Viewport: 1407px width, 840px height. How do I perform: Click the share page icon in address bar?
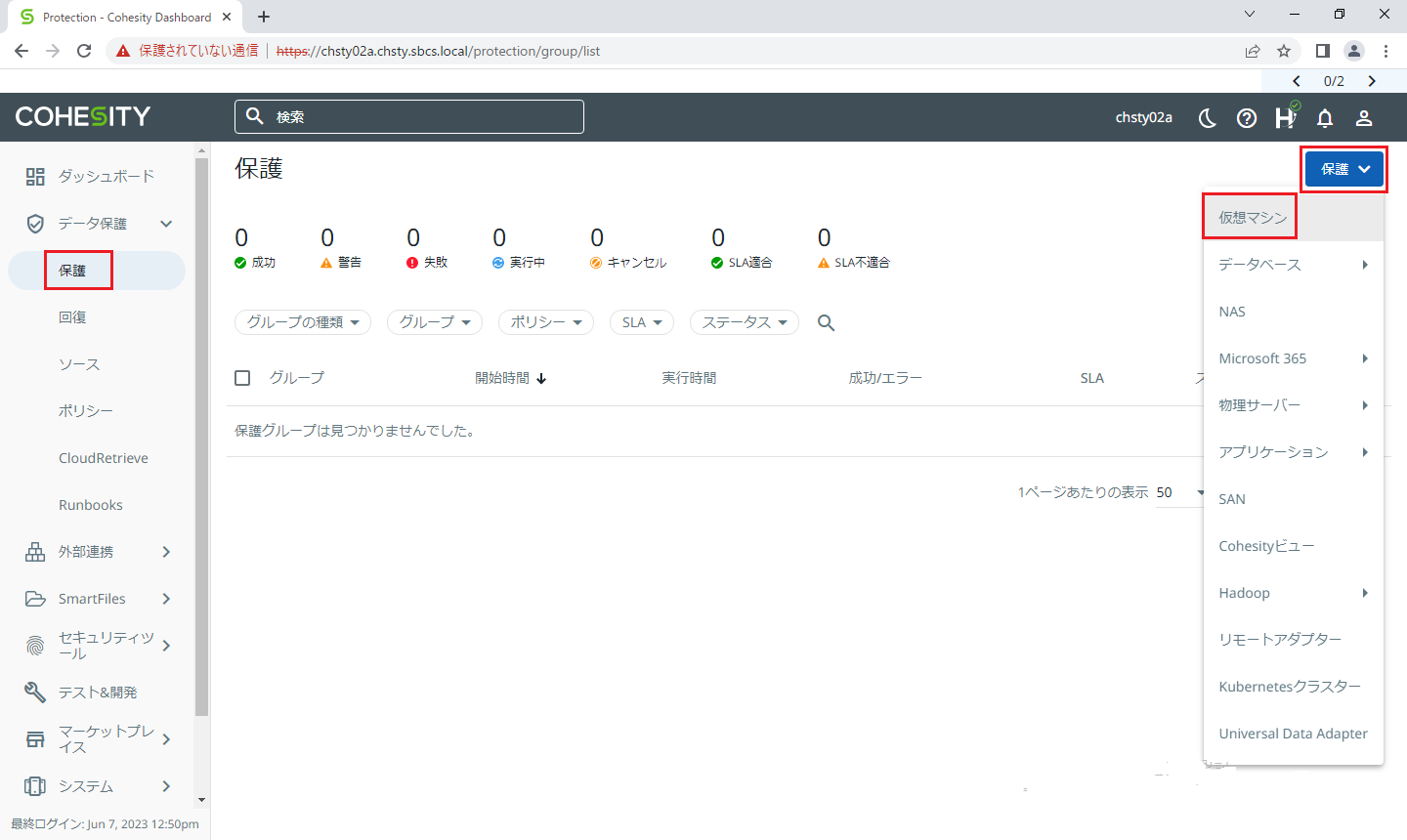(1253, 51)
